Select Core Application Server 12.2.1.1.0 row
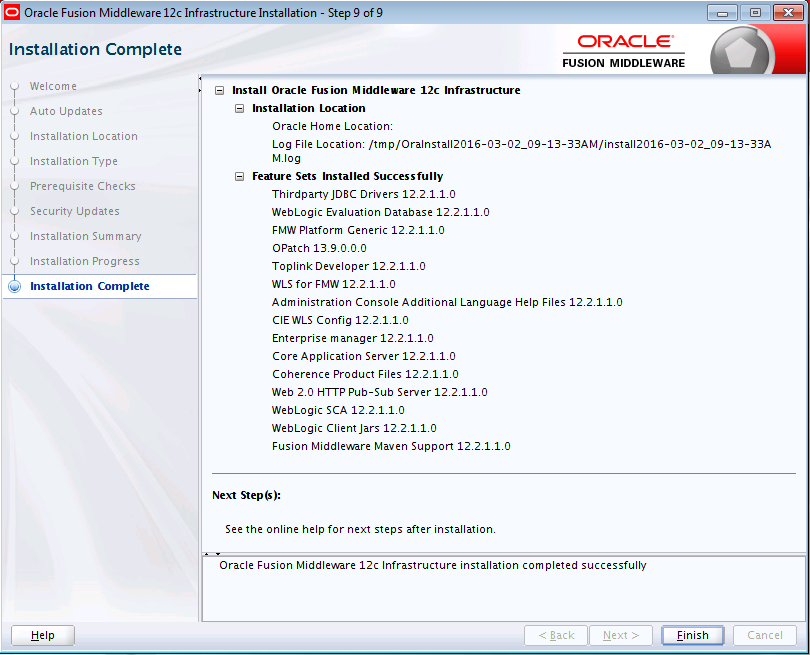This screenshot has height=655, width=810. coord(364,356)
